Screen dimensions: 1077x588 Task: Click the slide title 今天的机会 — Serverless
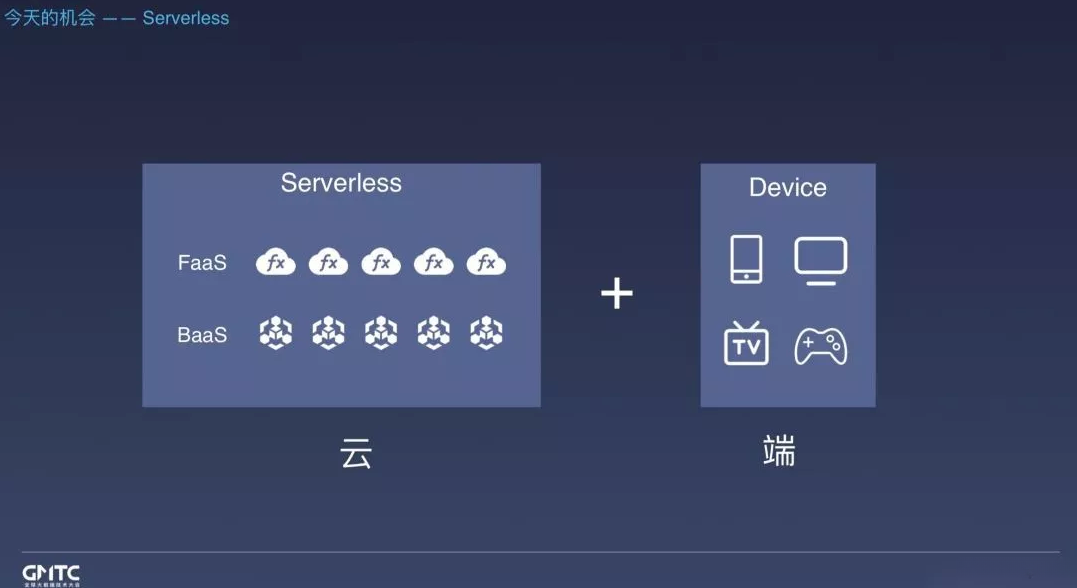click(117, 18)
